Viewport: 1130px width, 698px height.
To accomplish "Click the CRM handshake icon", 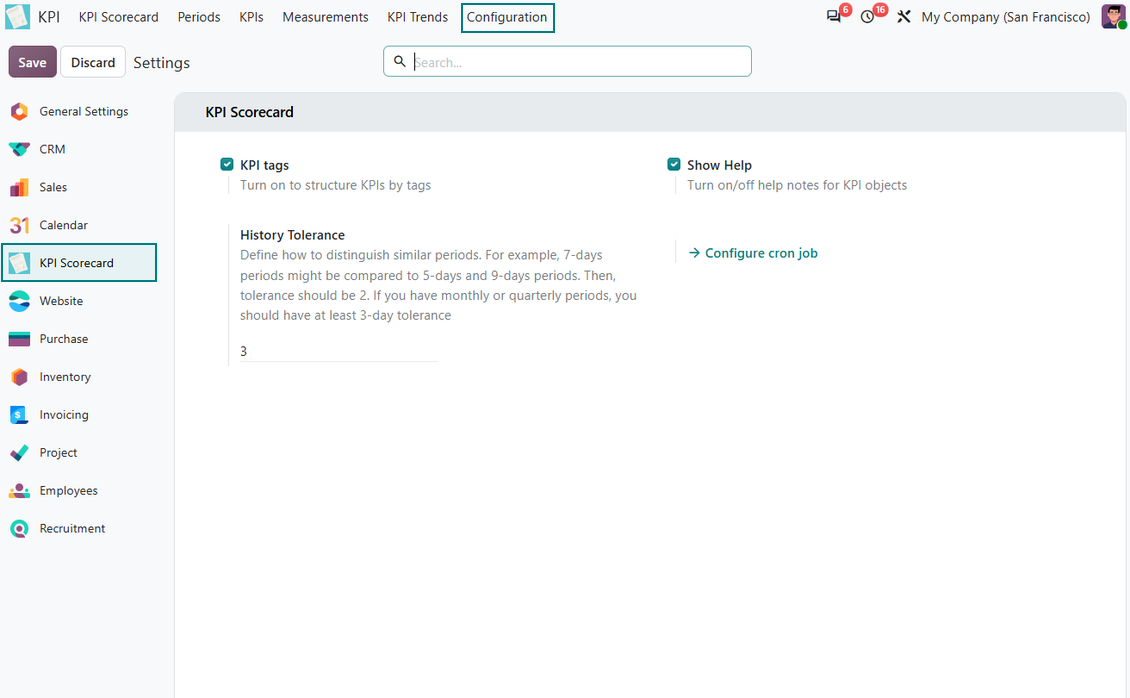I will click(19, 149).
